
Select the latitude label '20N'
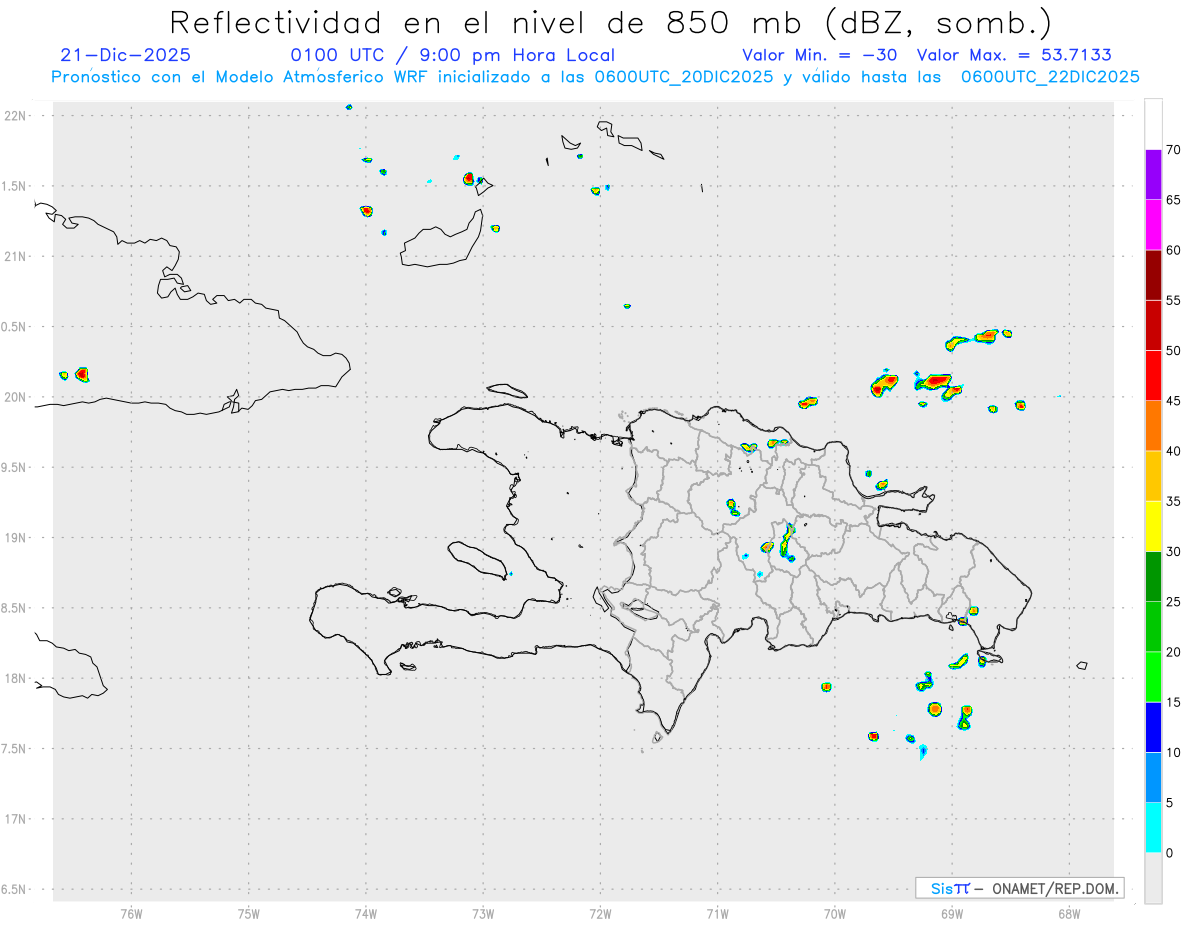pyautogui.click(x=15, y=397)
